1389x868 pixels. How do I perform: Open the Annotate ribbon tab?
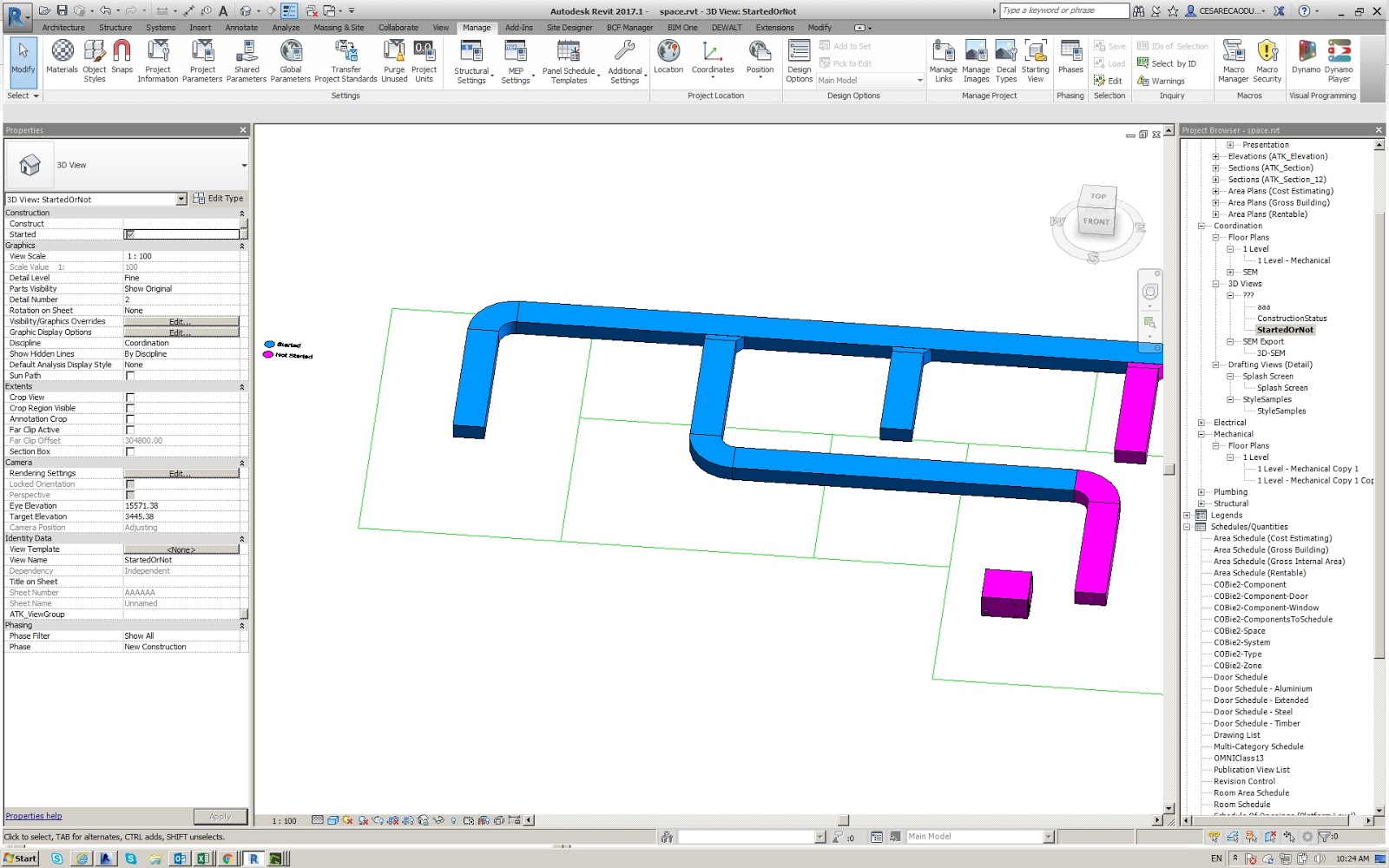coord(240,27)
